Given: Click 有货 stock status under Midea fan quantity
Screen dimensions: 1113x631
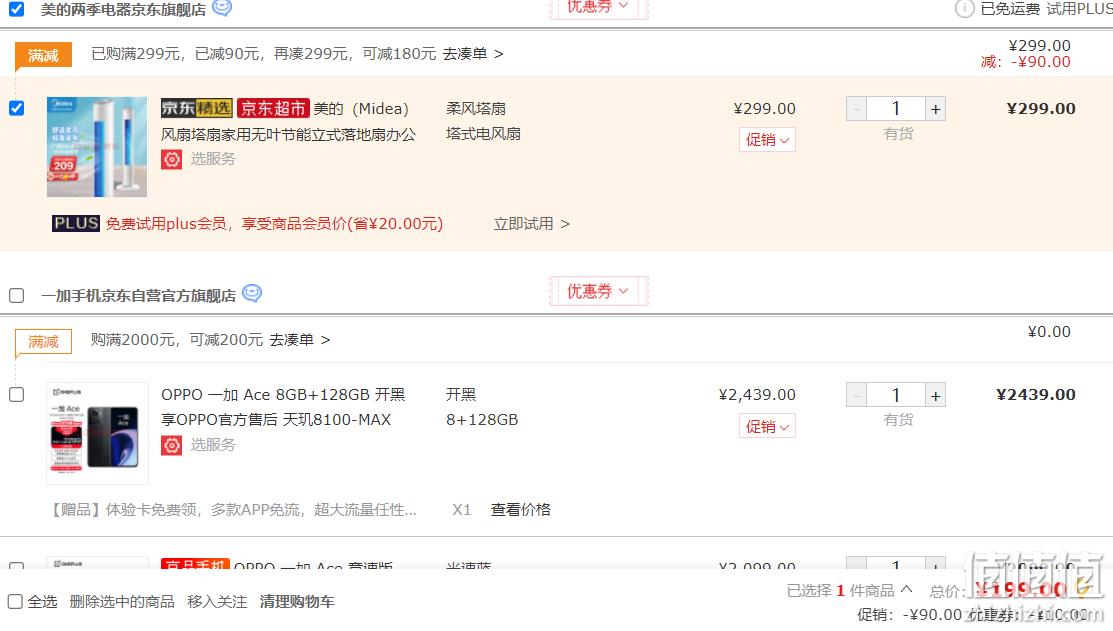Looking at the screenshot, I should pyautogui.click(x=898, y=133).
